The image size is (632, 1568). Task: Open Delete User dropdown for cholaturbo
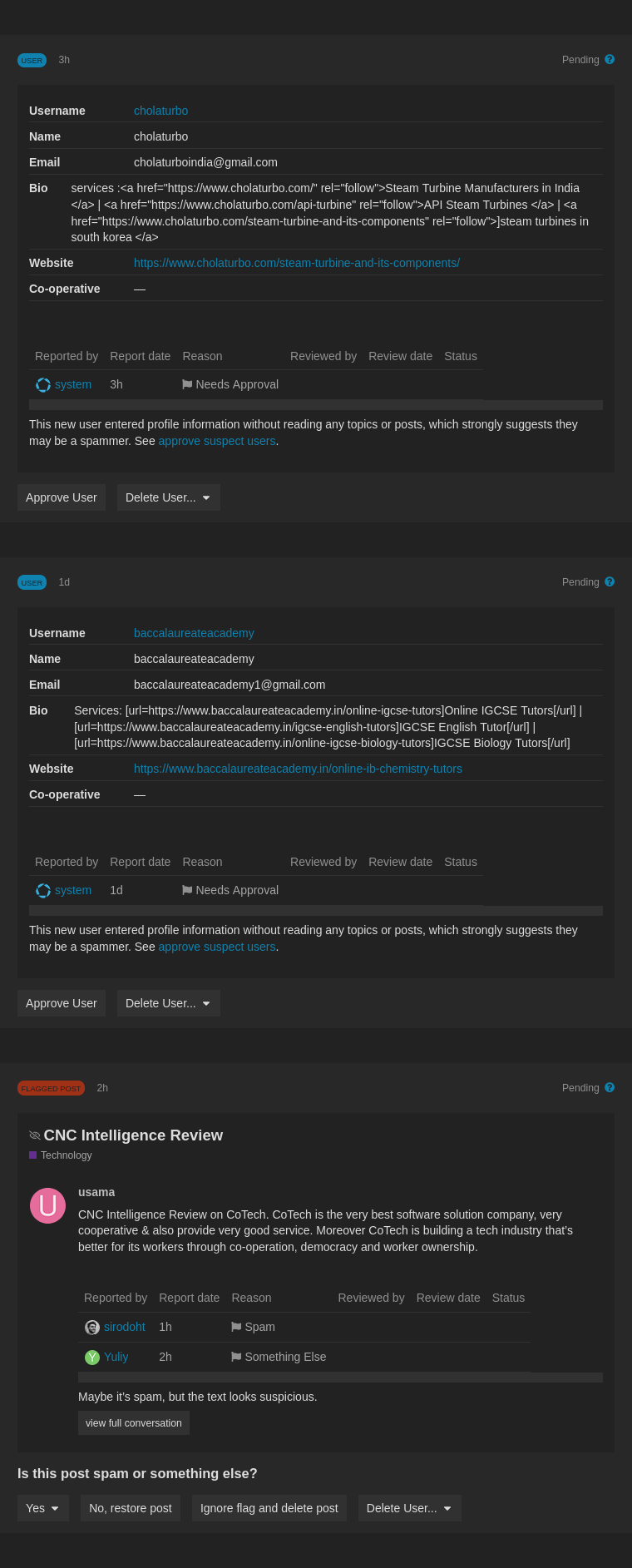(168, 497)
